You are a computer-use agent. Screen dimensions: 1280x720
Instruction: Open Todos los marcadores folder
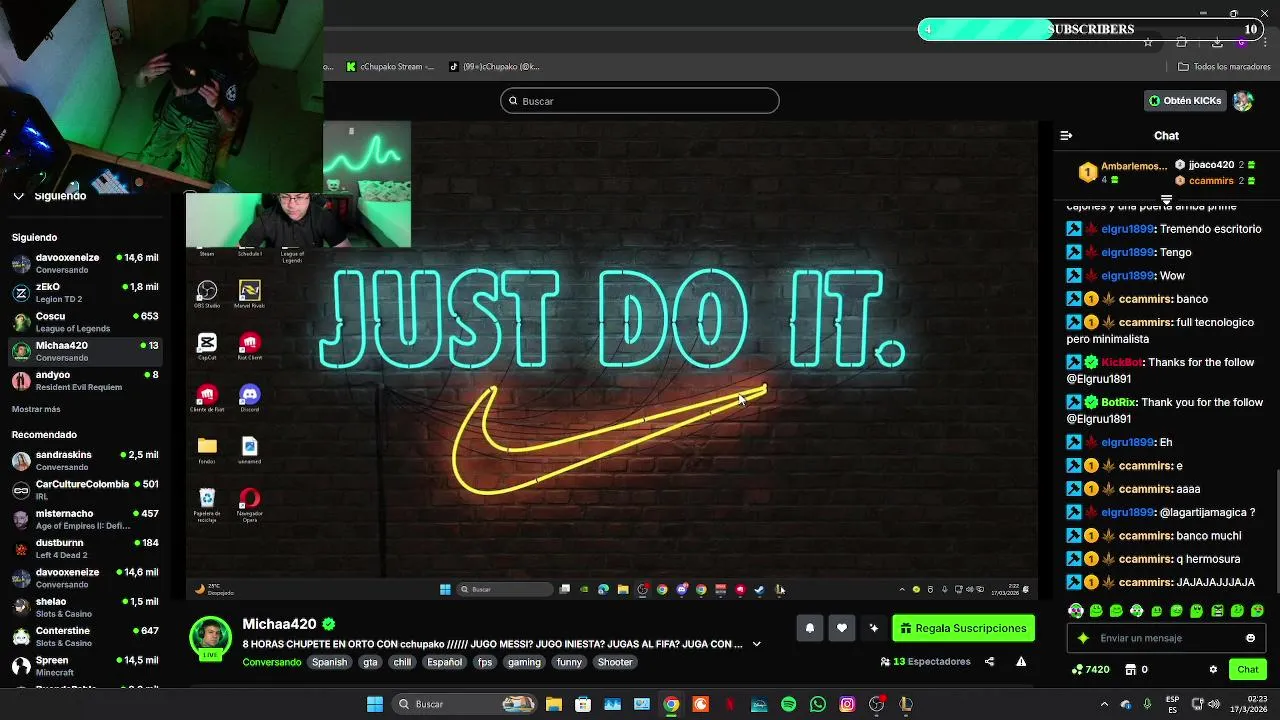(1224, 67)
